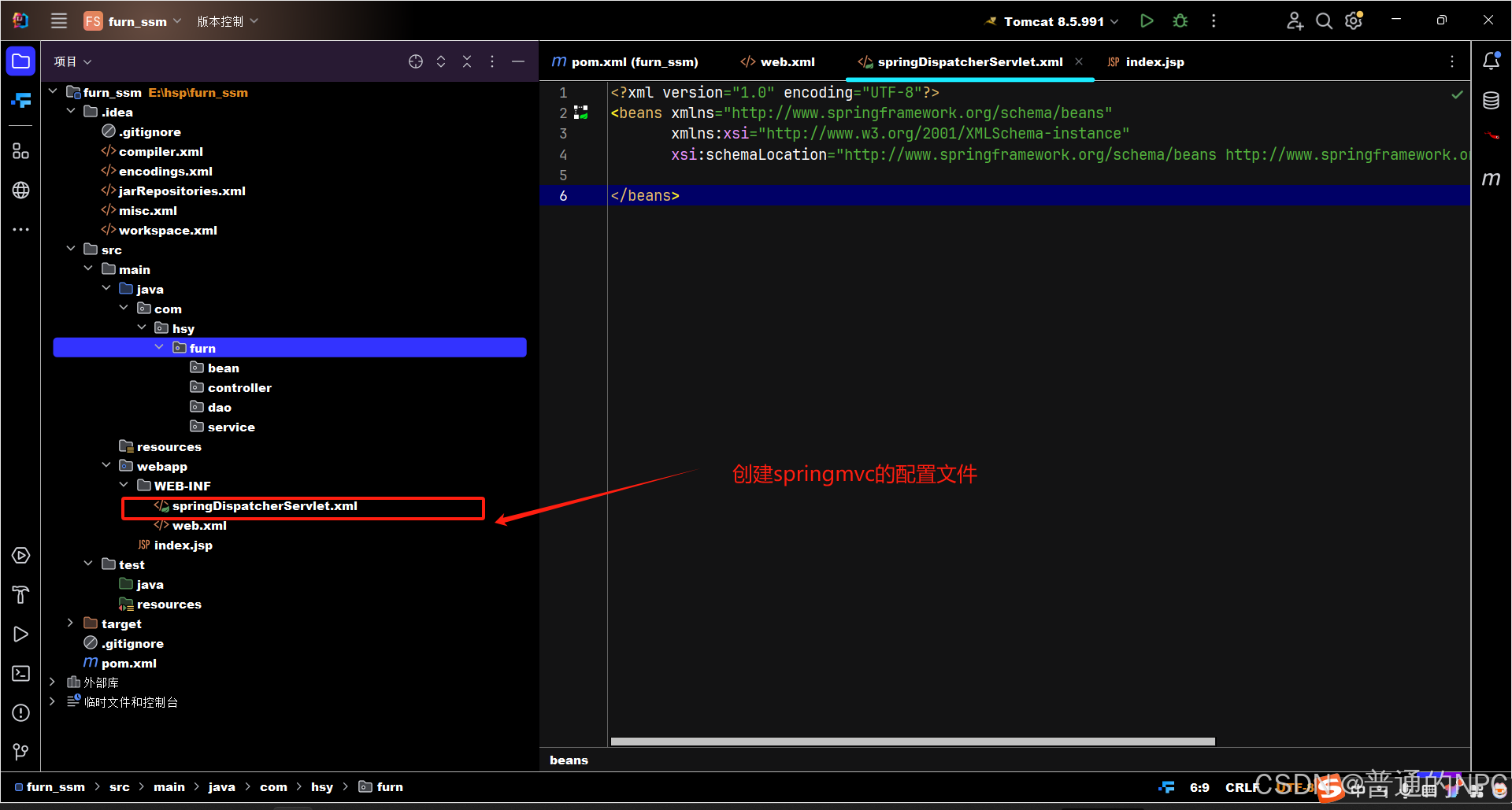The width and height of the screenshot is (1512, 810).
Task: Open the Problems tool window
Action: (21, 713)
